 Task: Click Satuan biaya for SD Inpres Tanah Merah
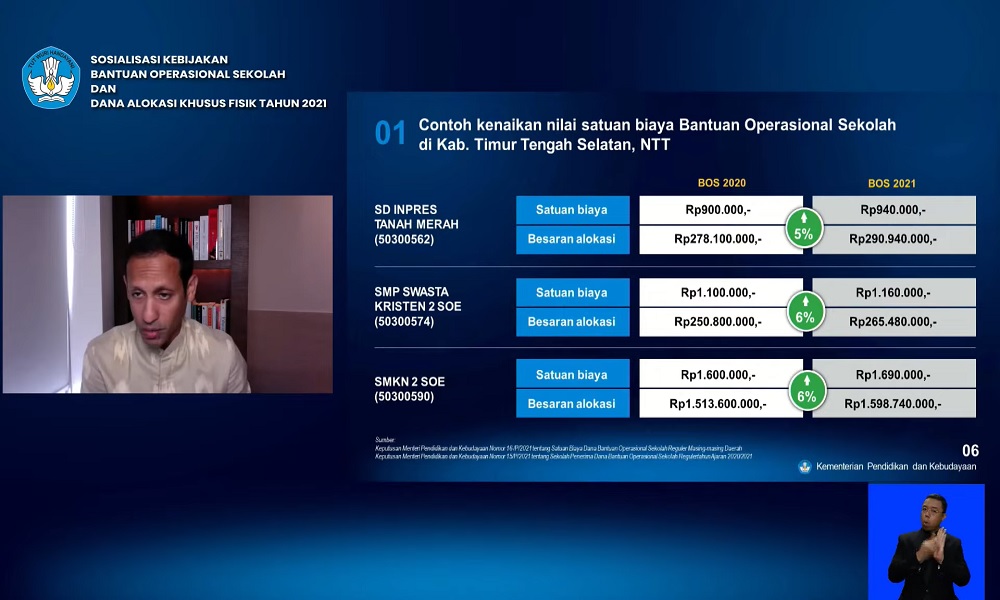coord(572,210)
